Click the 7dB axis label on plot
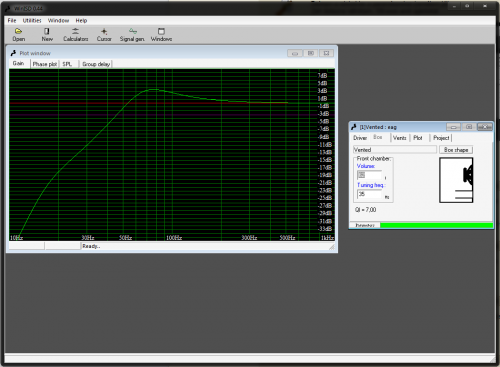Image resolution: width=500 pixels, height=367 pixels. [x=322, y=76]
